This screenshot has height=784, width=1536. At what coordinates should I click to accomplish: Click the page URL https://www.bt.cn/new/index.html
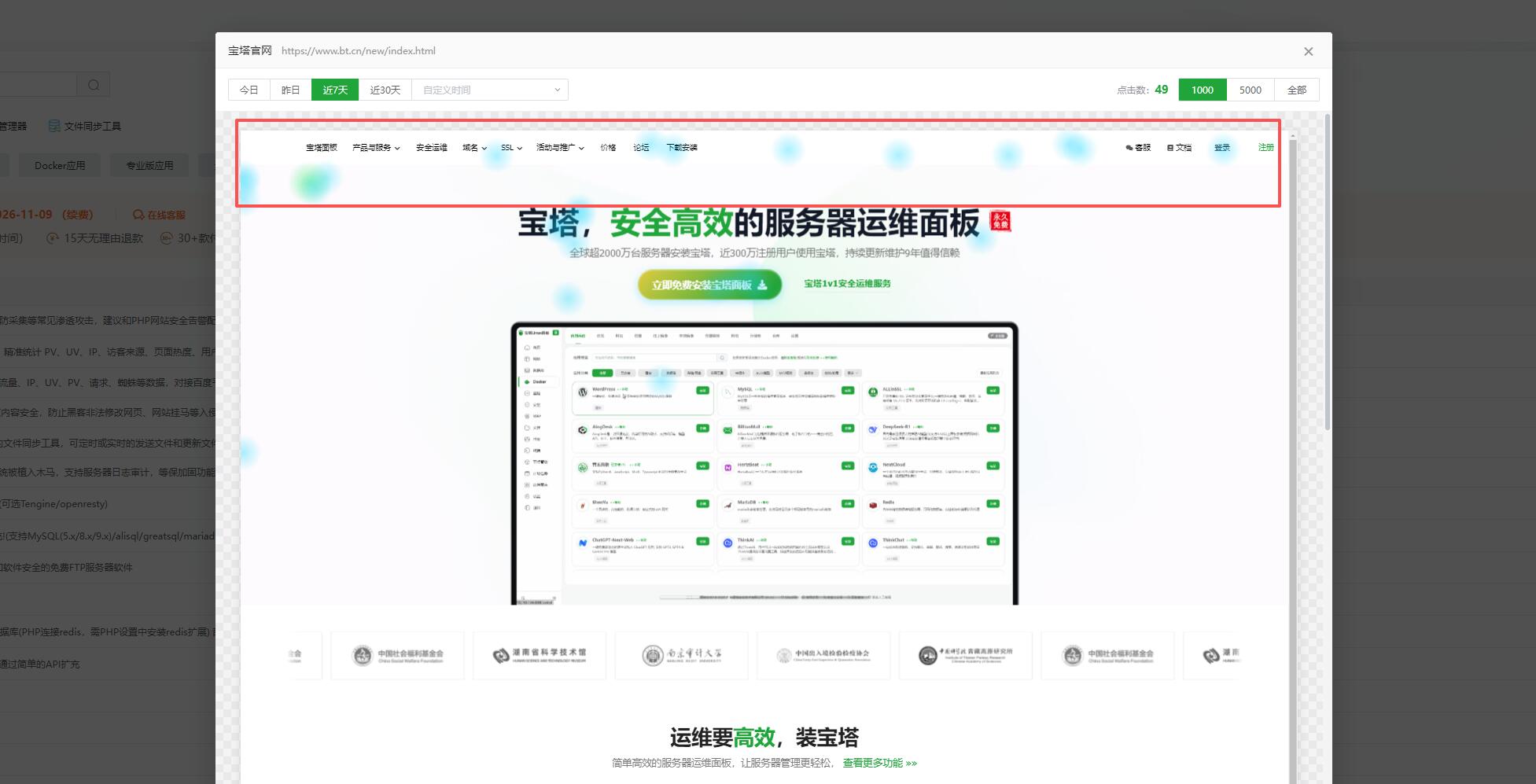point(359,51)
